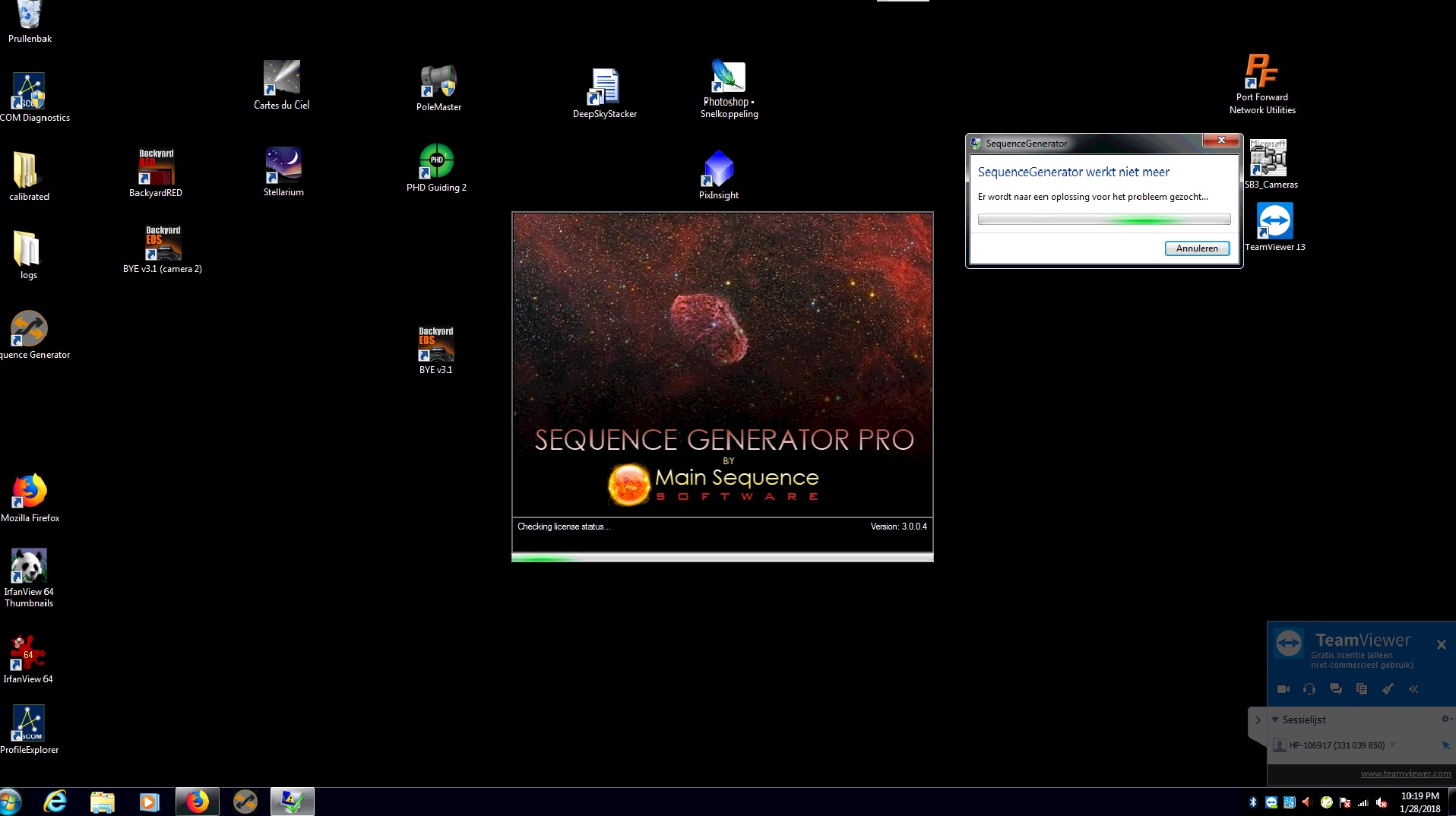1456x816 pixels.
Task: Open Bluetooth tray icon
Action: pyautogui.click(x=1253, y=802)
